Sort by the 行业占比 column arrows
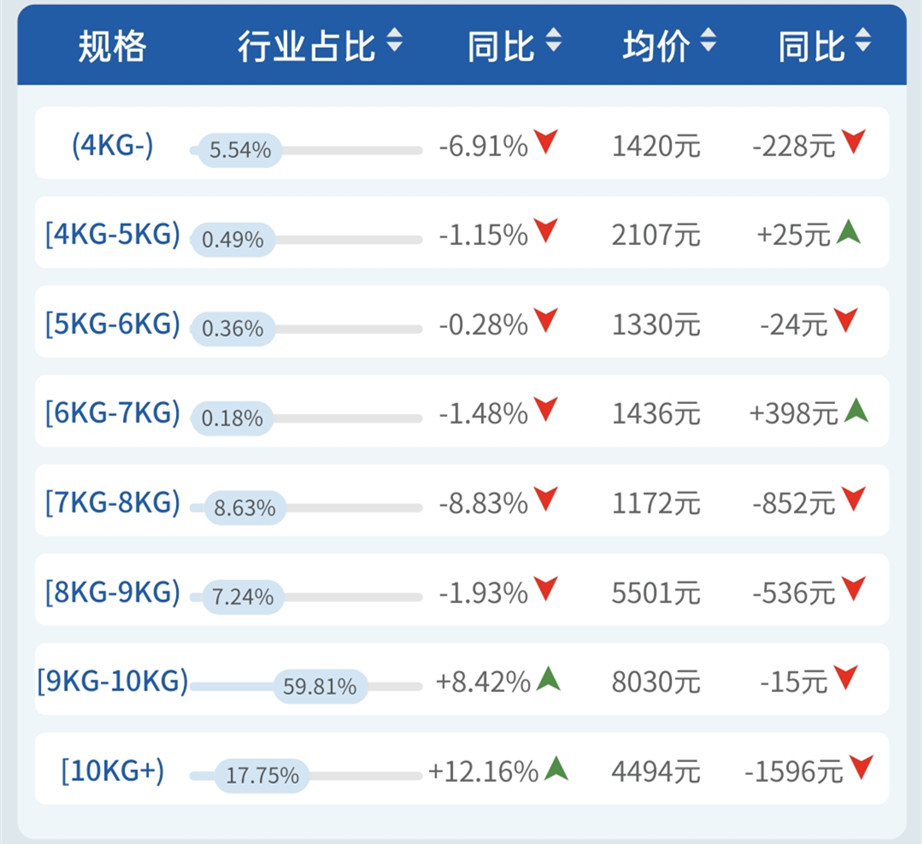 point(394,41)
